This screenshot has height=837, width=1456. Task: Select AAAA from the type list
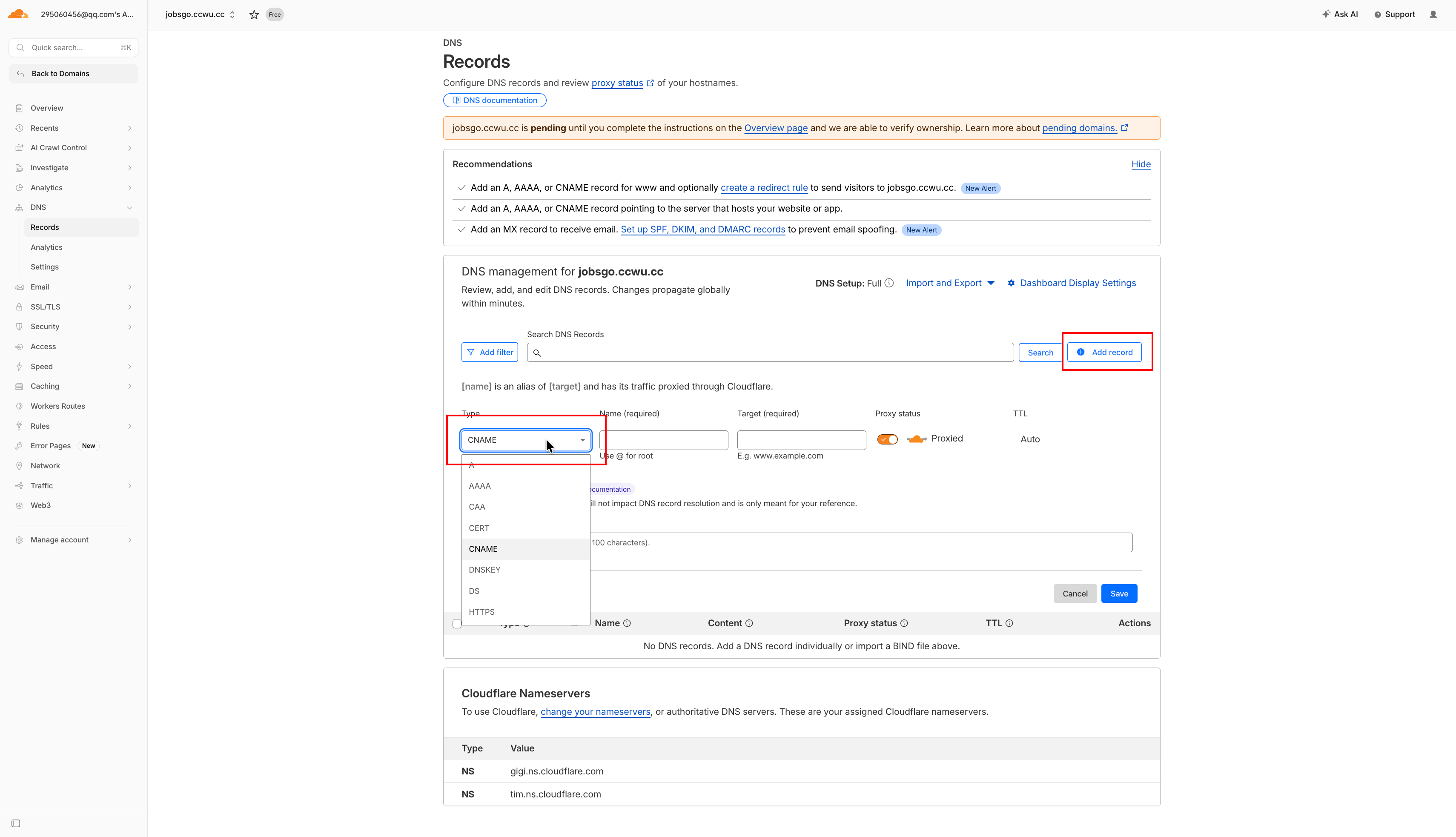click(x=526, y=486)
